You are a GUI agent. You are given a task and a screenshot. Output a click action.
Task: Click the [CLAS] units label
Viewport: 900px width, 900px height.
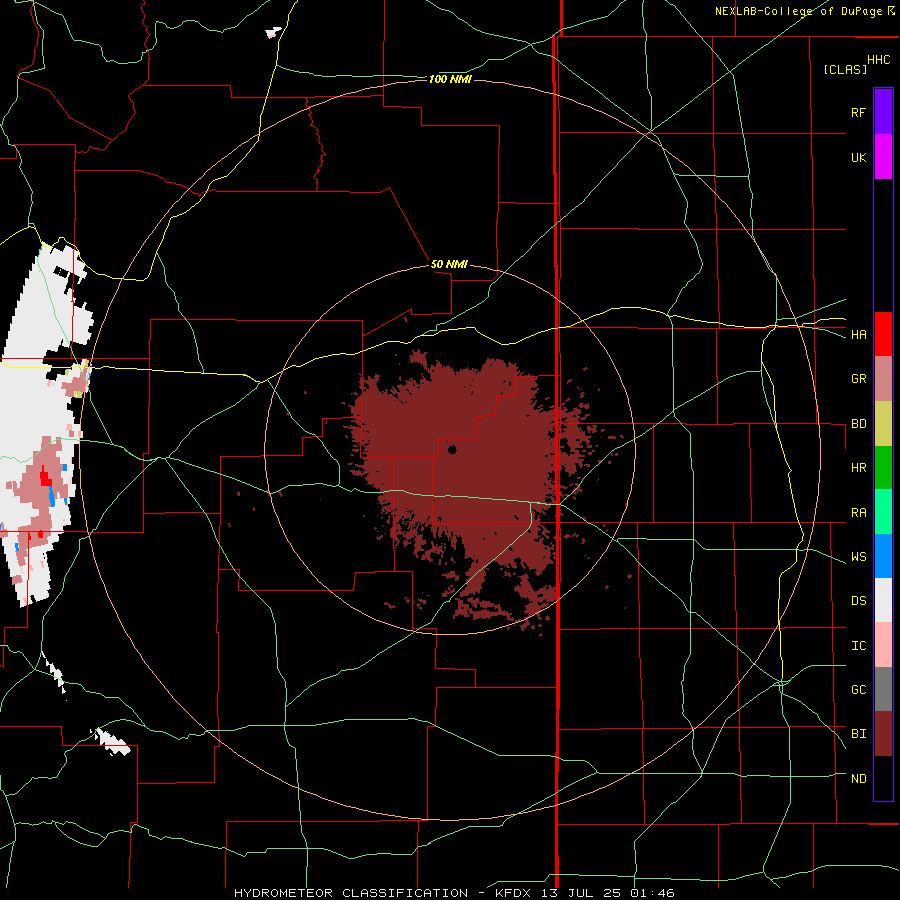click(845, 69)
